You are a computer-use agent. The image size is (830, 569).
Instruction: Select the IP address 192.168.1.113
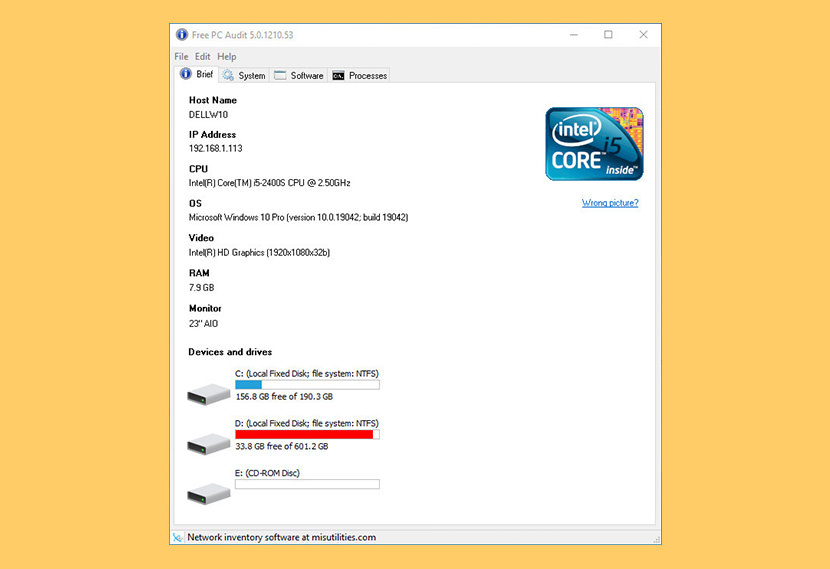pos(215,149)
